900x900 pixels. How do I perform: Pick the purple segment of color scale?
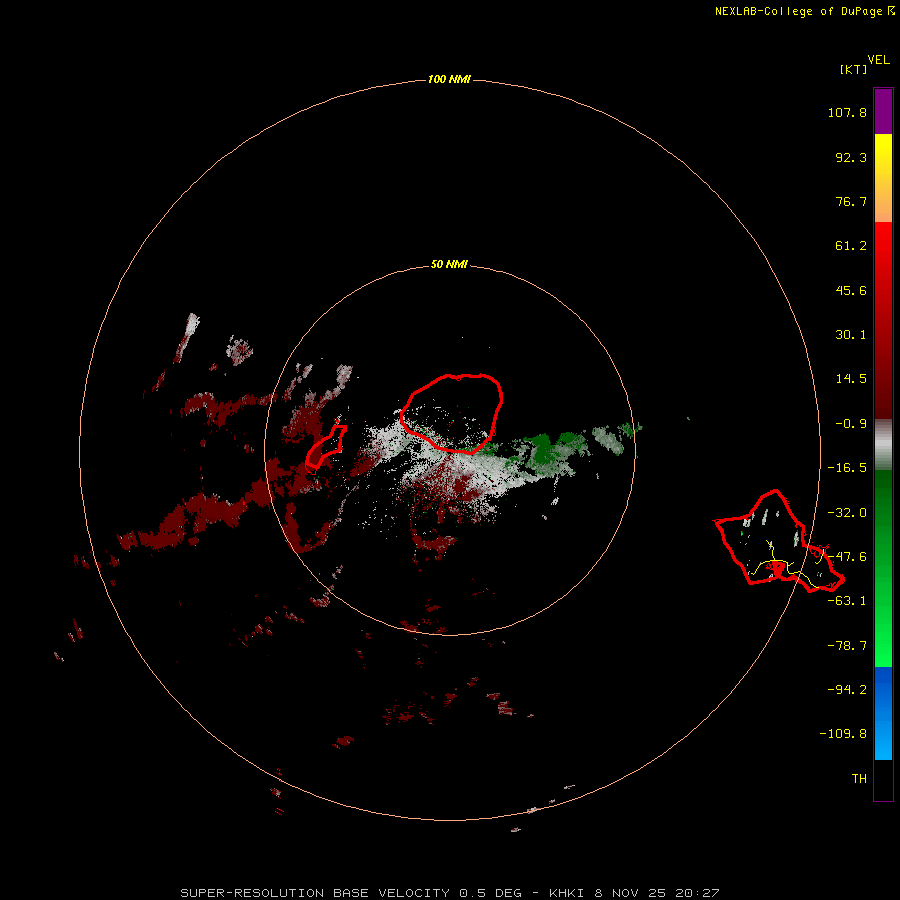tap(883, 111)
